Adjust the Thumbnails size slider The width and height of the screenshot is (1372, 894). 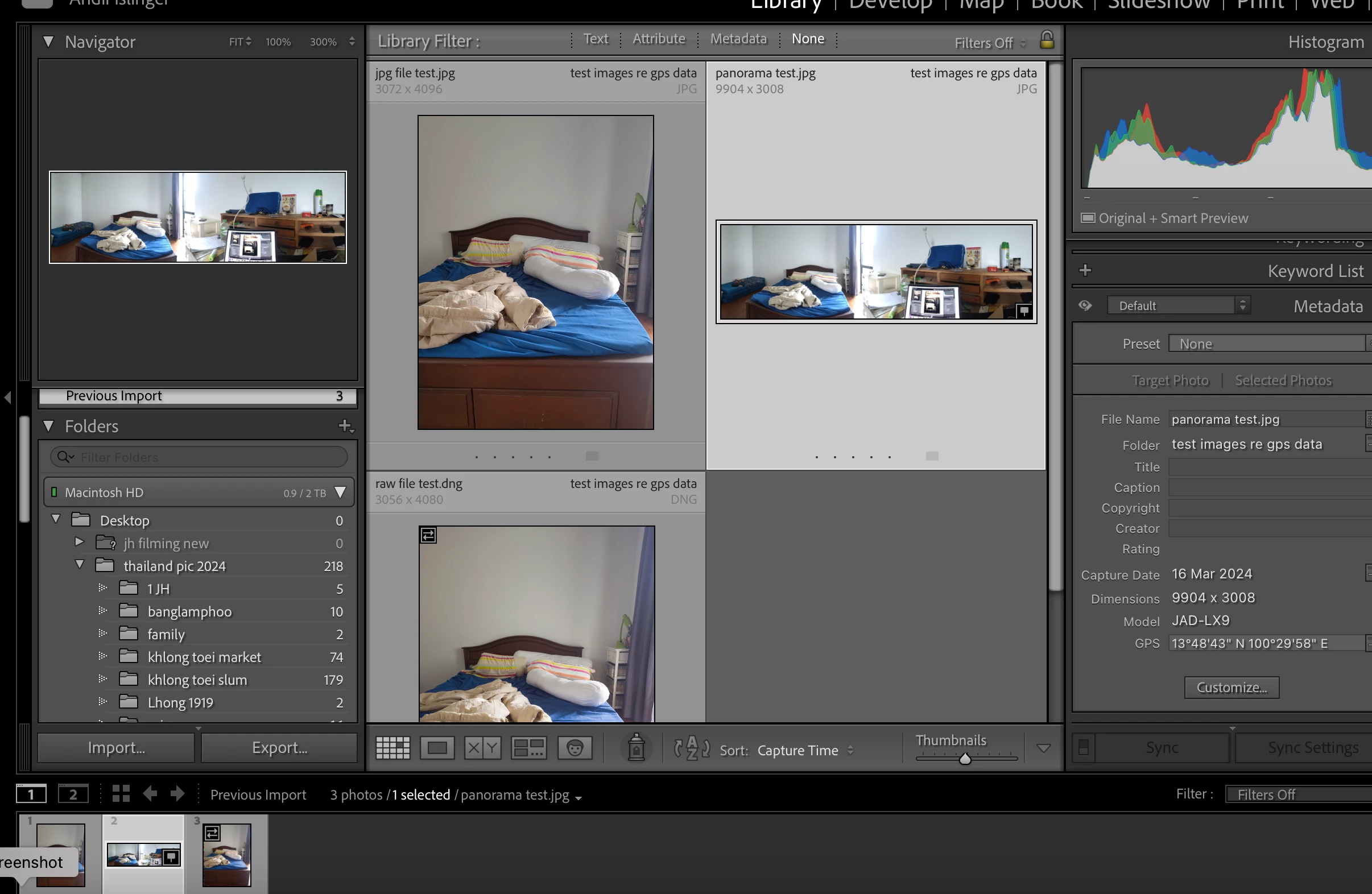[965, 759]
